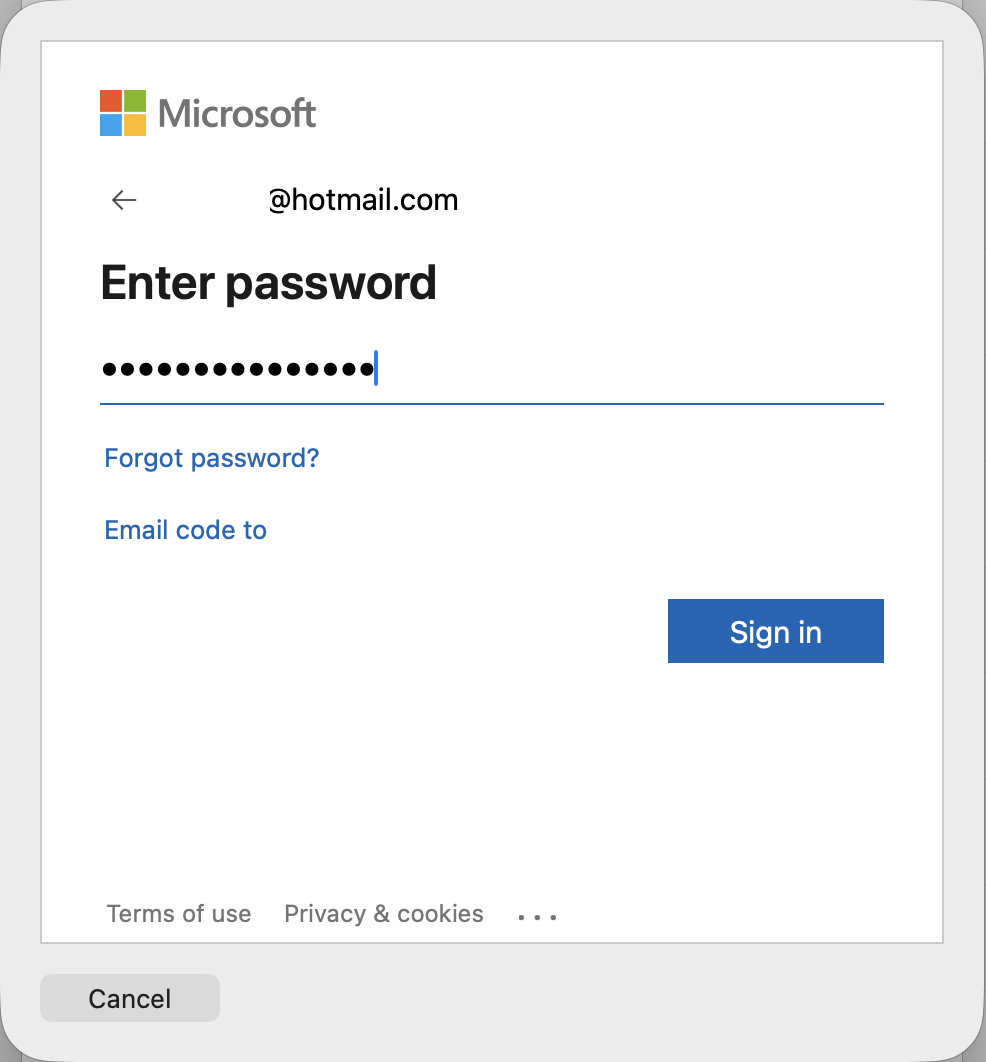This screenshot has width=986, height=1062.
Task: Click the back arrow beside the email
Action: [x=124, y=200]
